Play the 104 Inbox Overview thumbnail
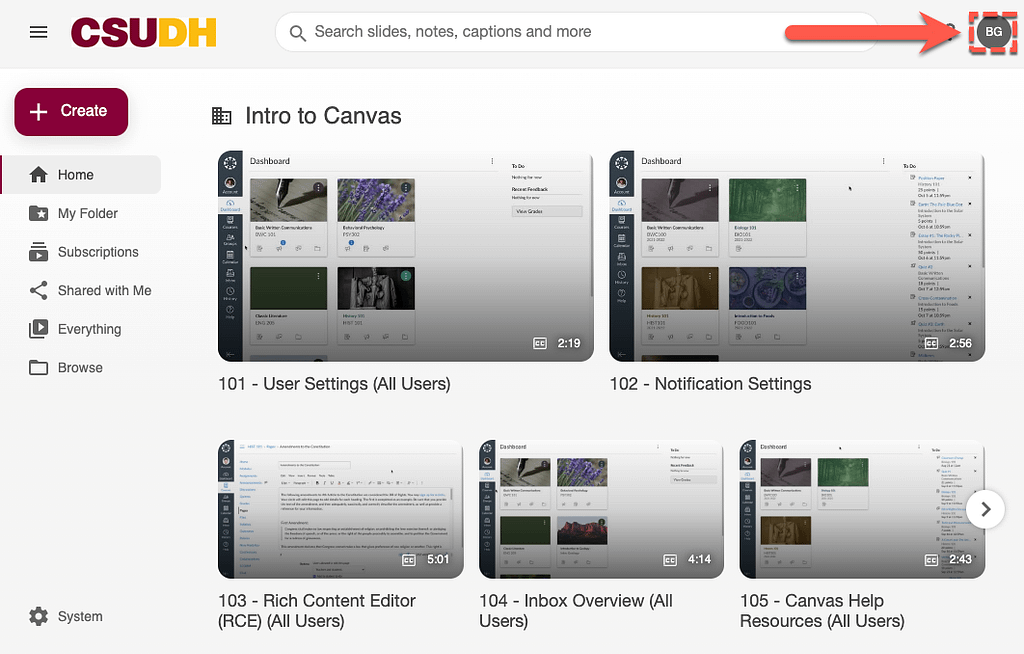The image size is (1024, 654). (601, 510)
